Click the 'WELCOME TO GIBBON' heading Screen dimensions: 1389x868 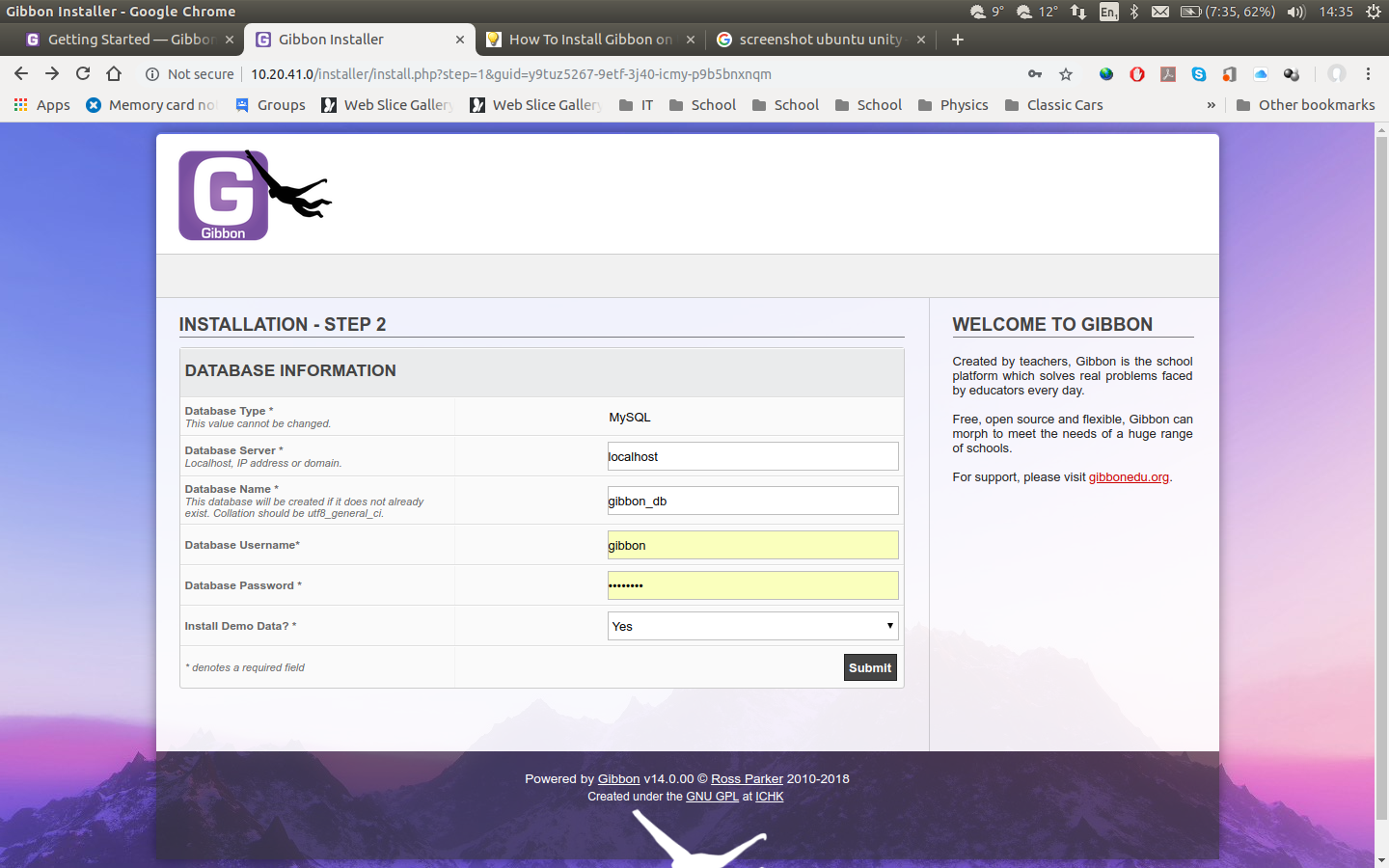click(1052, 325)
